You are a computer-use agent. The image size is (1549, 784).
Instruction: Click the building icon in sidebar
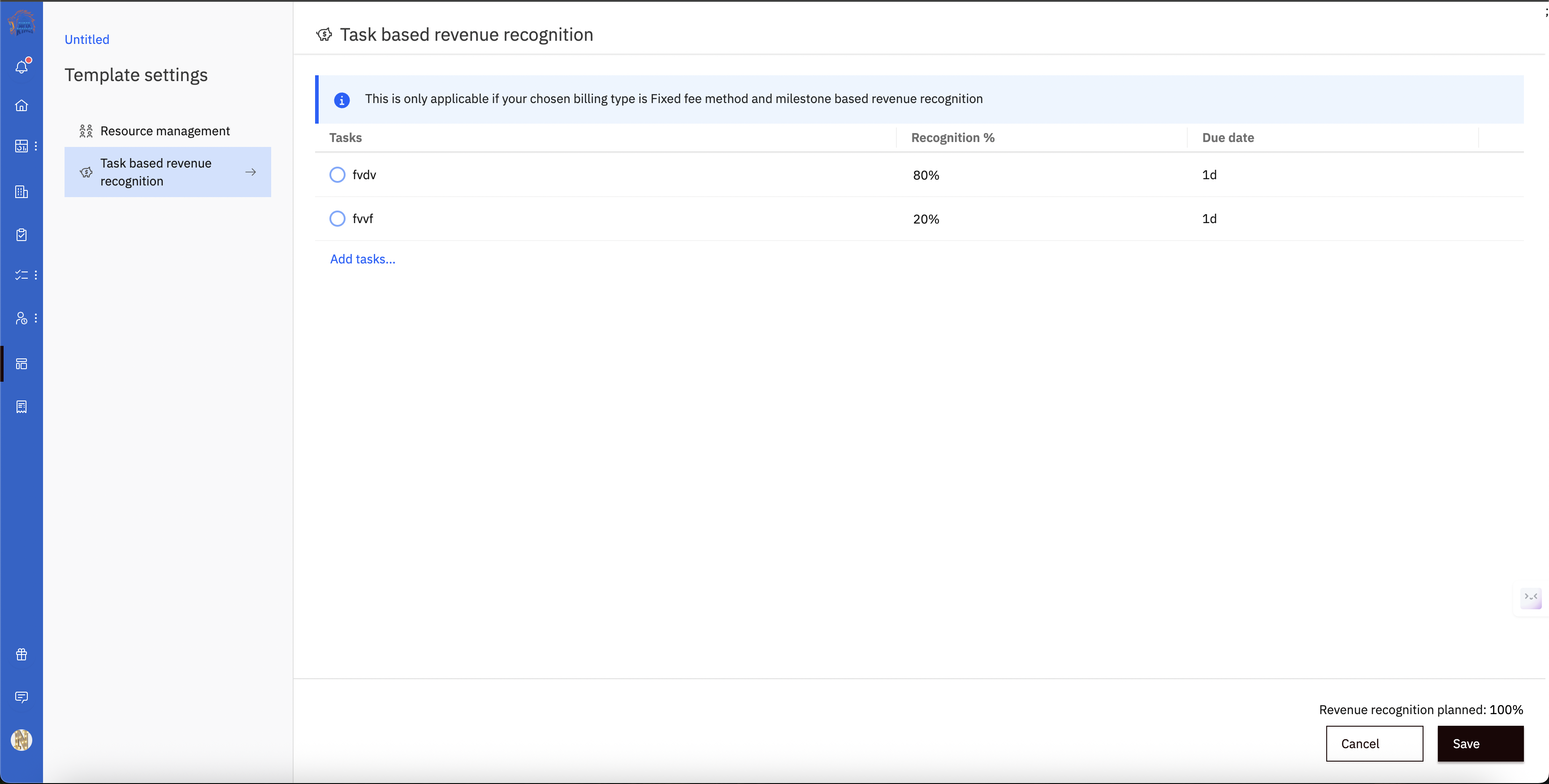click(22, 192)
